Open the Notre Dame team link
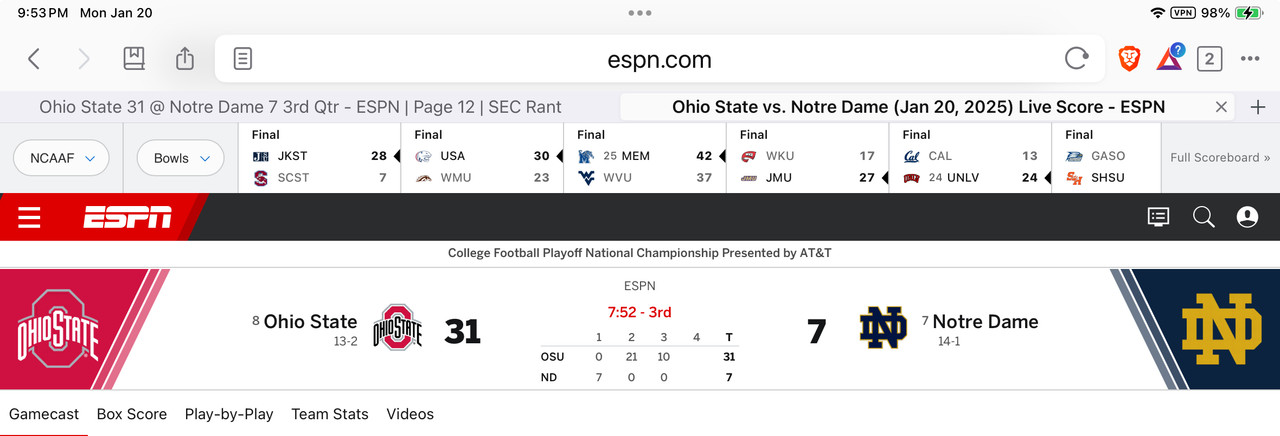The width and height of the screenshot is (1280, 436). (x=985, y=322)
